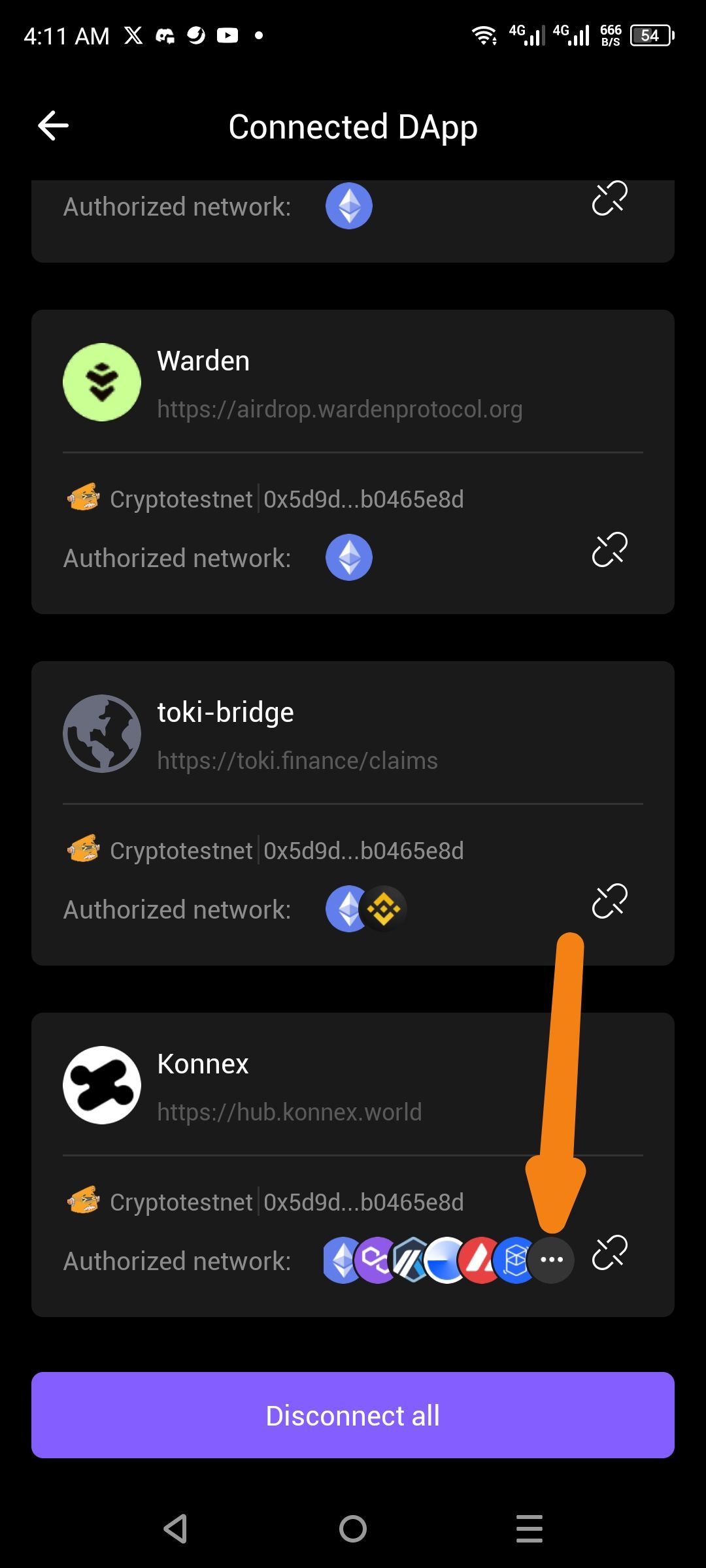Click the Disconnect all button
This screenshot has height=1568, width=706.
click(353, 1415)
